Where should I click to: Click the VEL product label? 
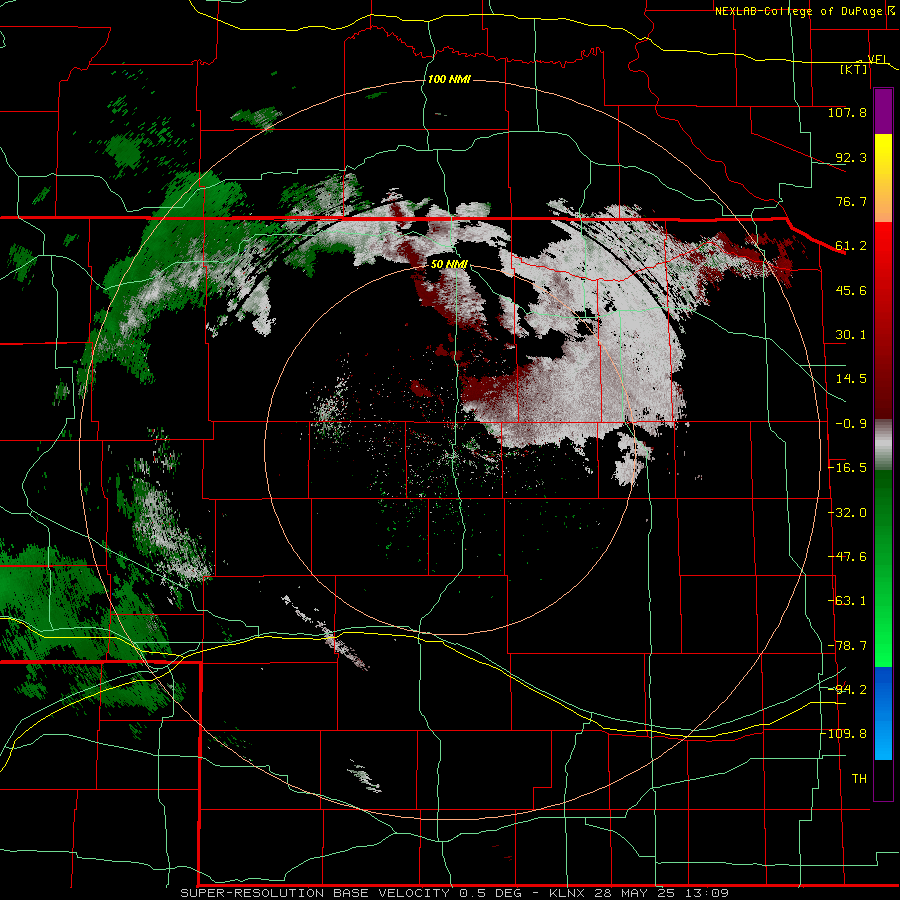[x=877, y=59]
